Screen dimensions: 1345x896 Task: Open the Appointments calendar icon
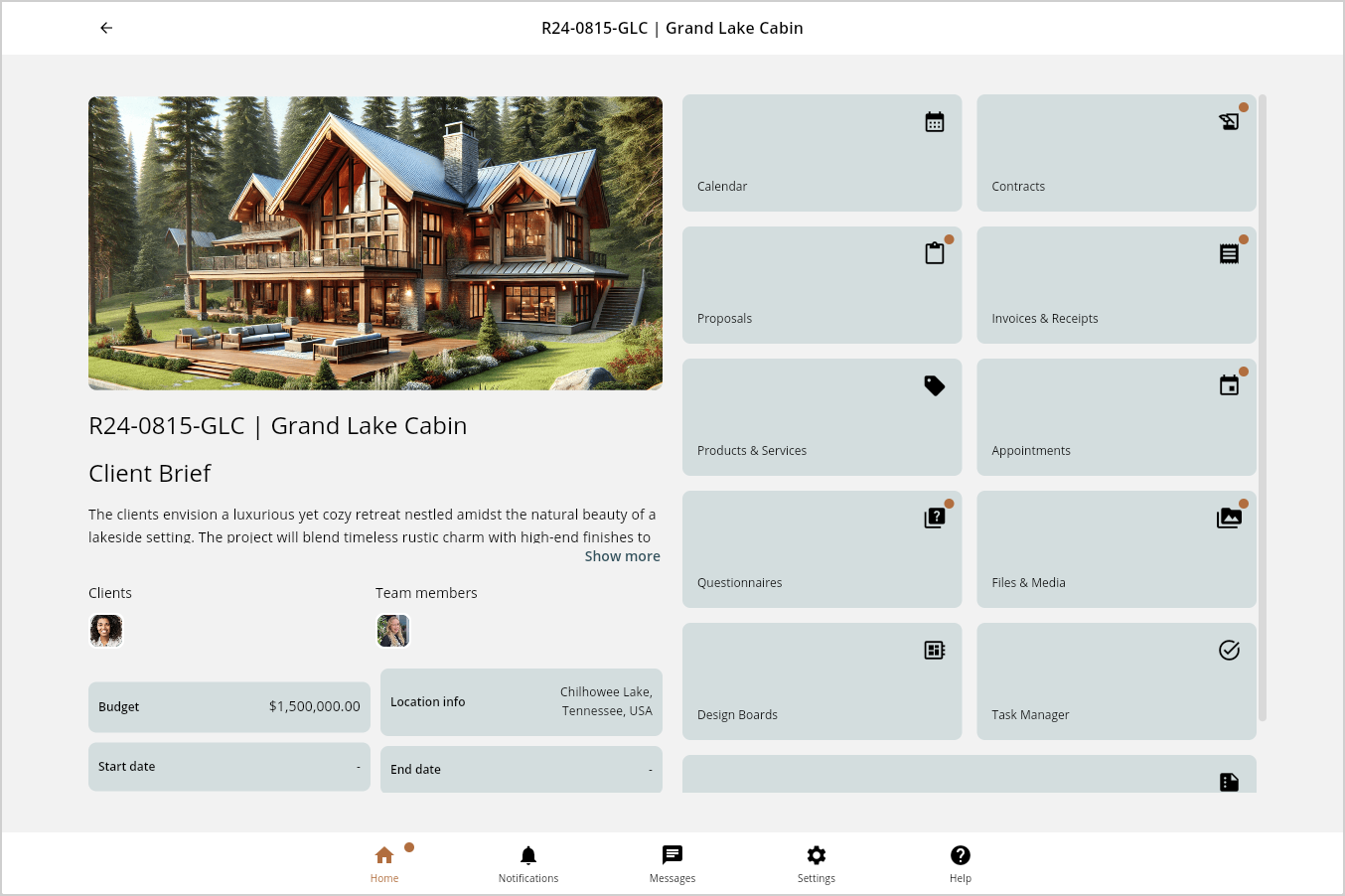tap(1229, 385)
